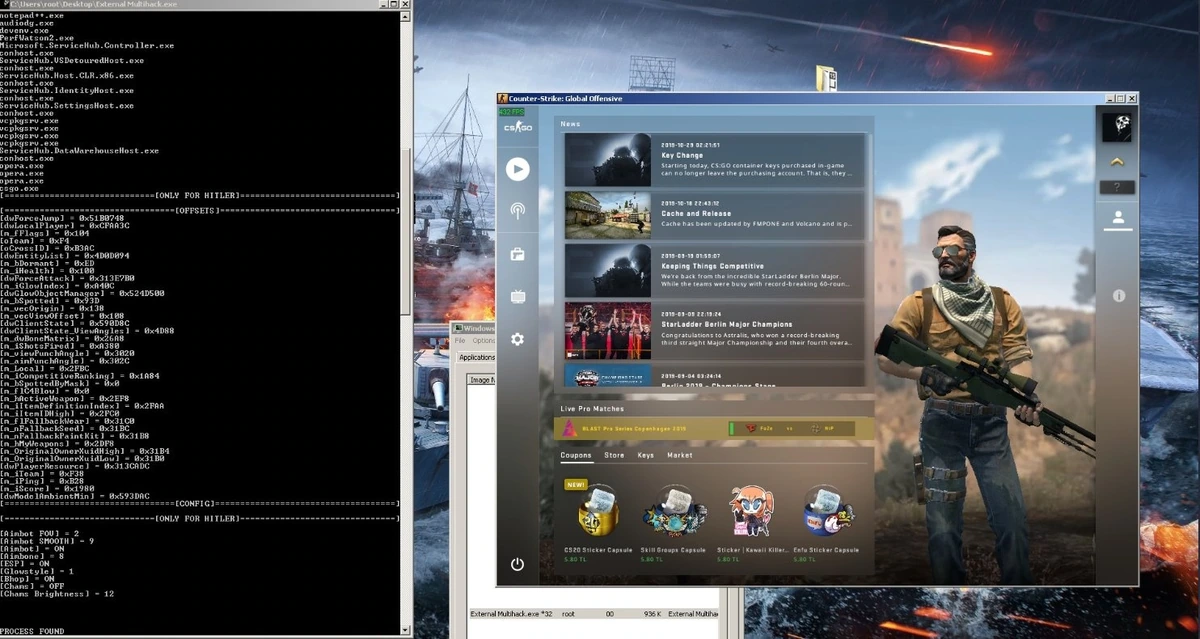Open the File menu in Windows Task Manager
The height and width of the screenshot is (639, 1200).
point(460,341)
